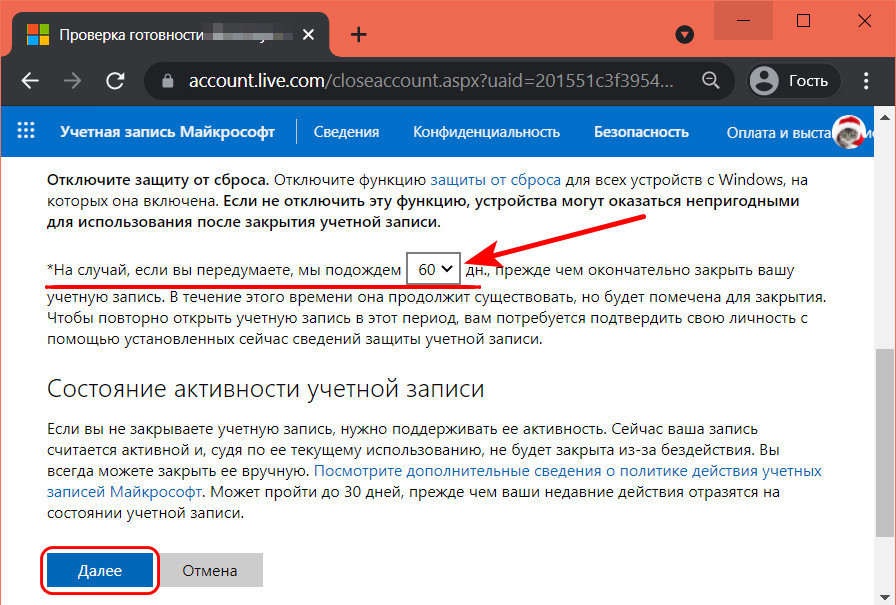Viewport: 896px width, 605px height.
Task: Click the Microsoft logo tab favicon
Action: 38,35
